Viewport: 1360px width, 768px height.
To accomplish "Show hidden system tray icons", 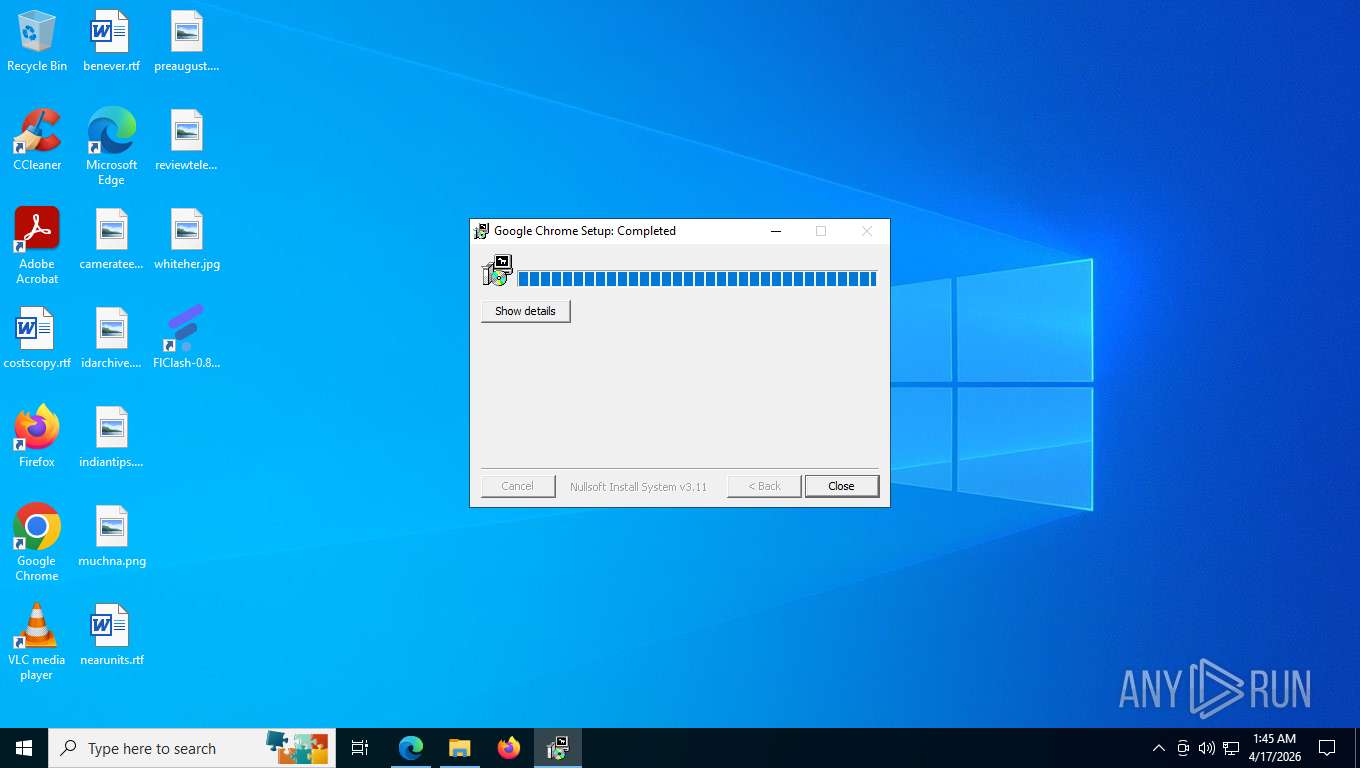I will coord(1159,748).
